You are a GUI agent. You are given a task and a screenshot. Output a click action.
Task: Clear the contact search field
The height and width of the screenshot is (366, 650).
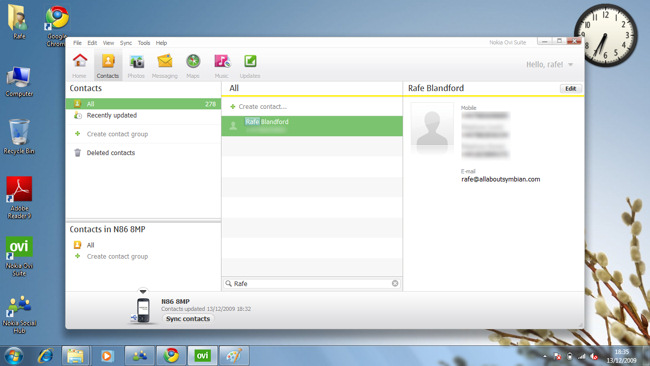point(395,283)
